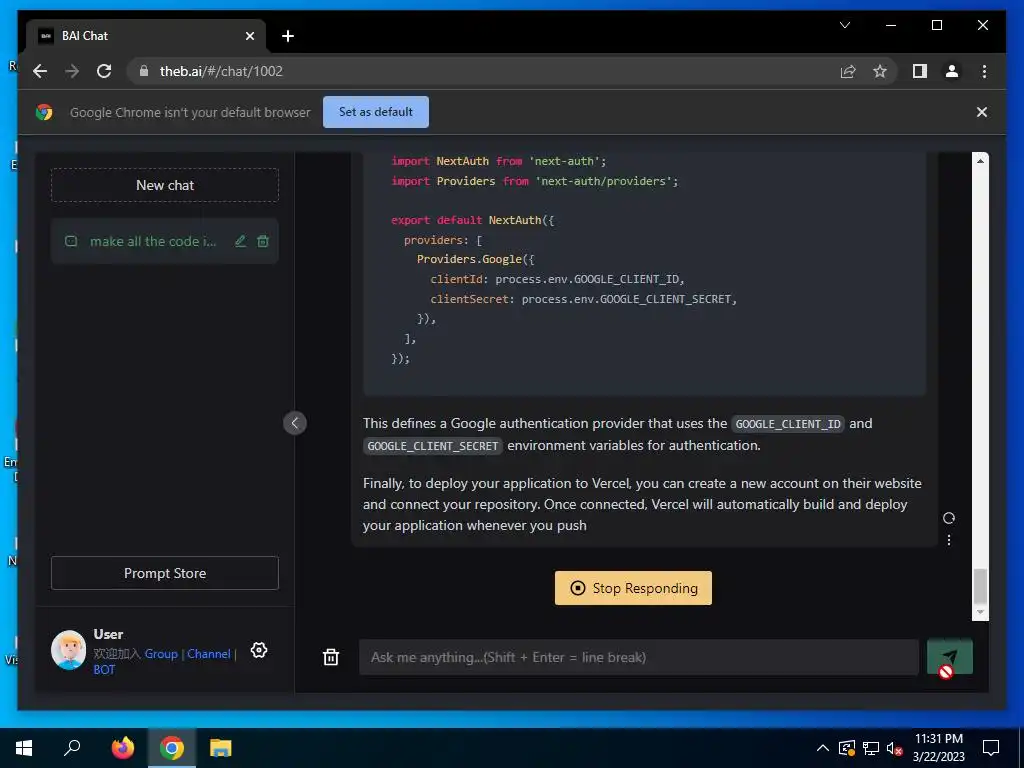Screen dimensions: 1024x768
Task: Open the Channel link
Action: (x=209, y=654)
